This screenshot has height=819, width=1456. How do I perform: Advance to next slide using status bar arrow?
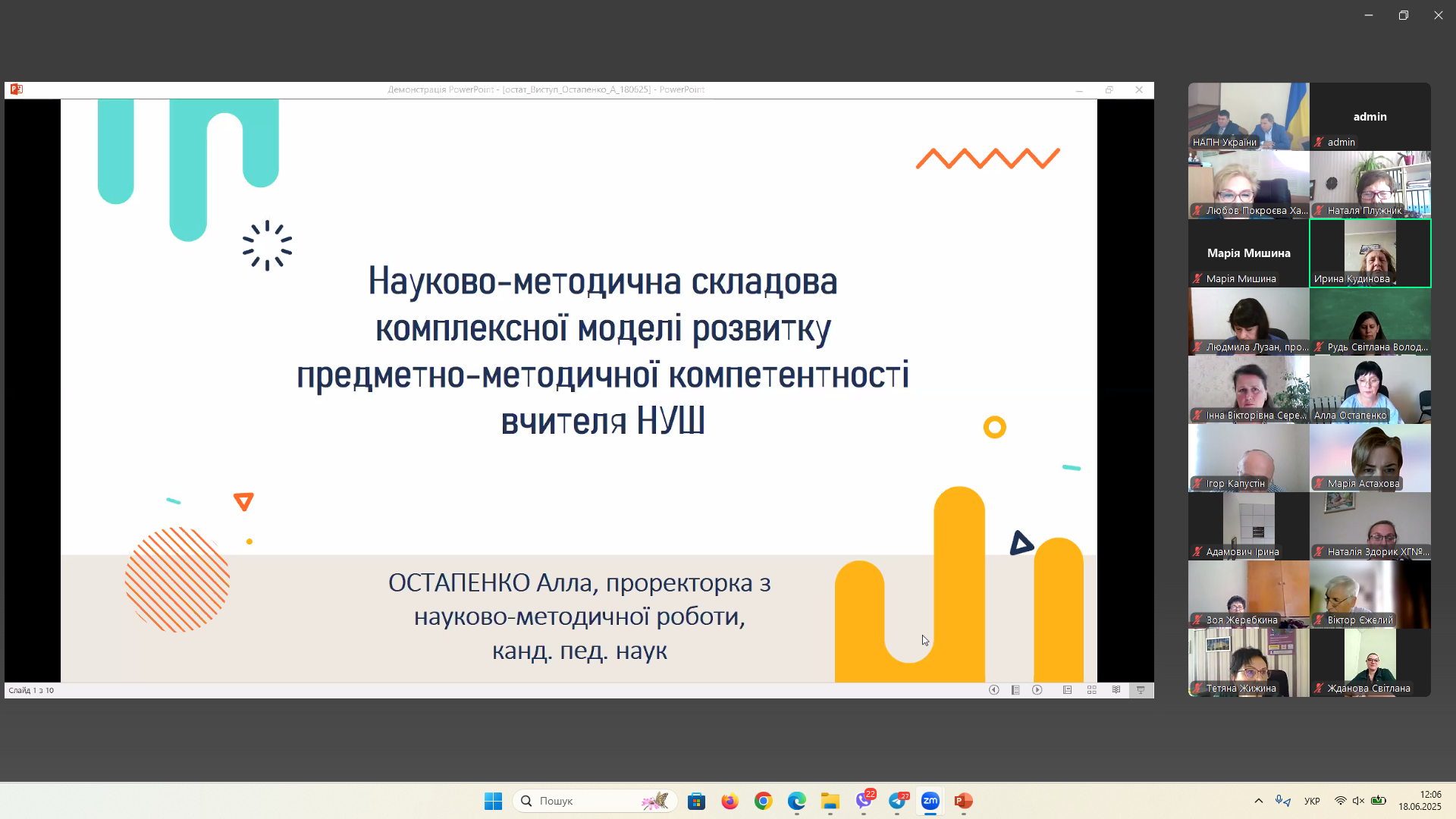1037,690
